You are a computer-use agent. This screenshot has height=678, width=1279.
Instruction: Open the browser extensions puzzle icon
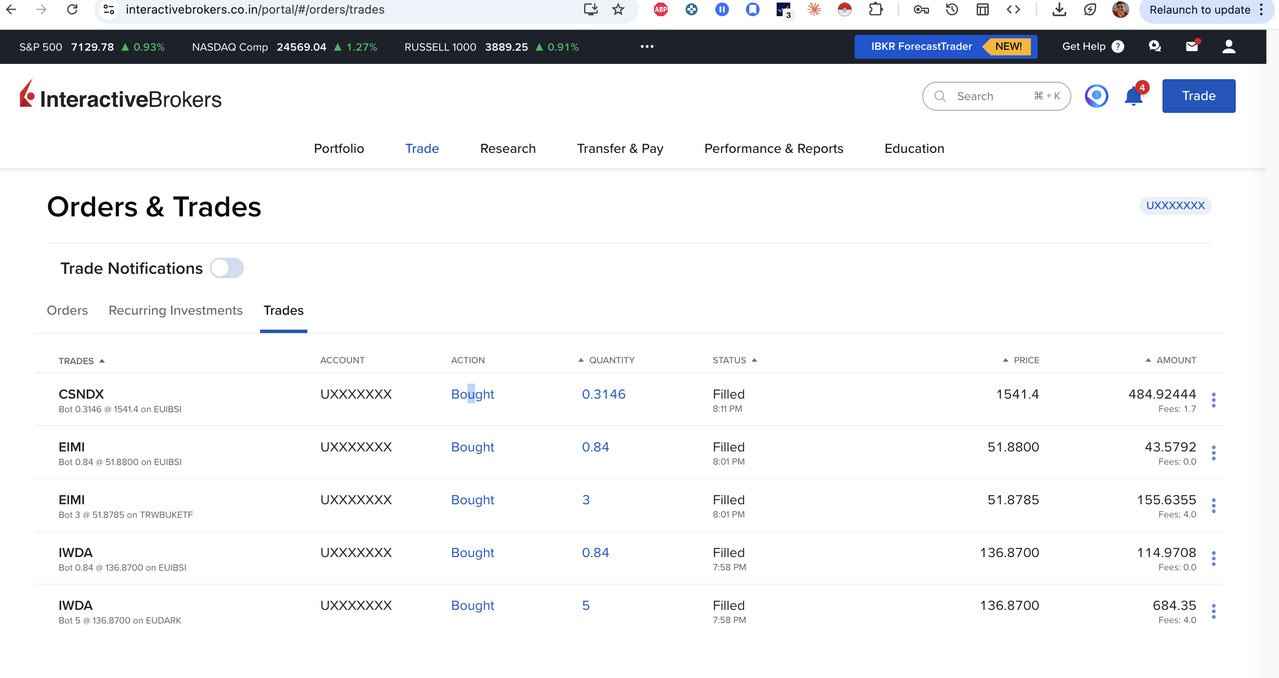875,9
